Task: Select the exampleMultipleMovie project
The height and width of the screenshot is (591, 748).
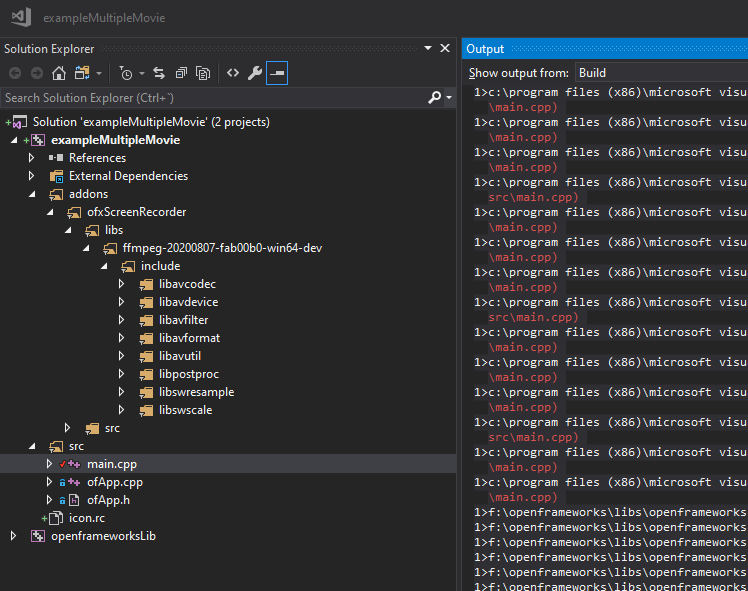Action: tap(115, 140)
